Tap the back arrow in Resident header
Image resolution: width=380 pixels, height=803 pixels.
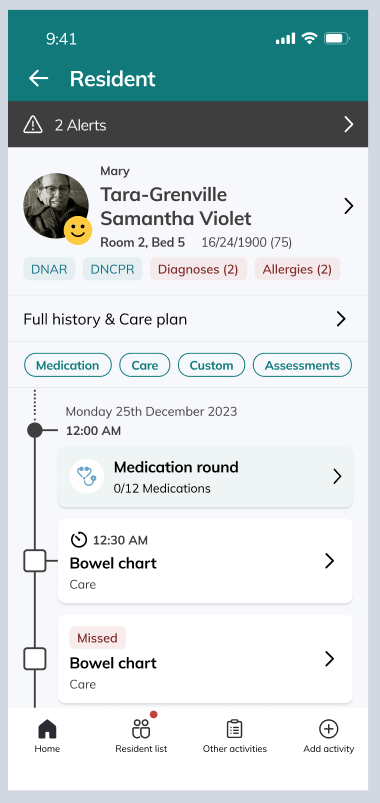click(38, 78)
